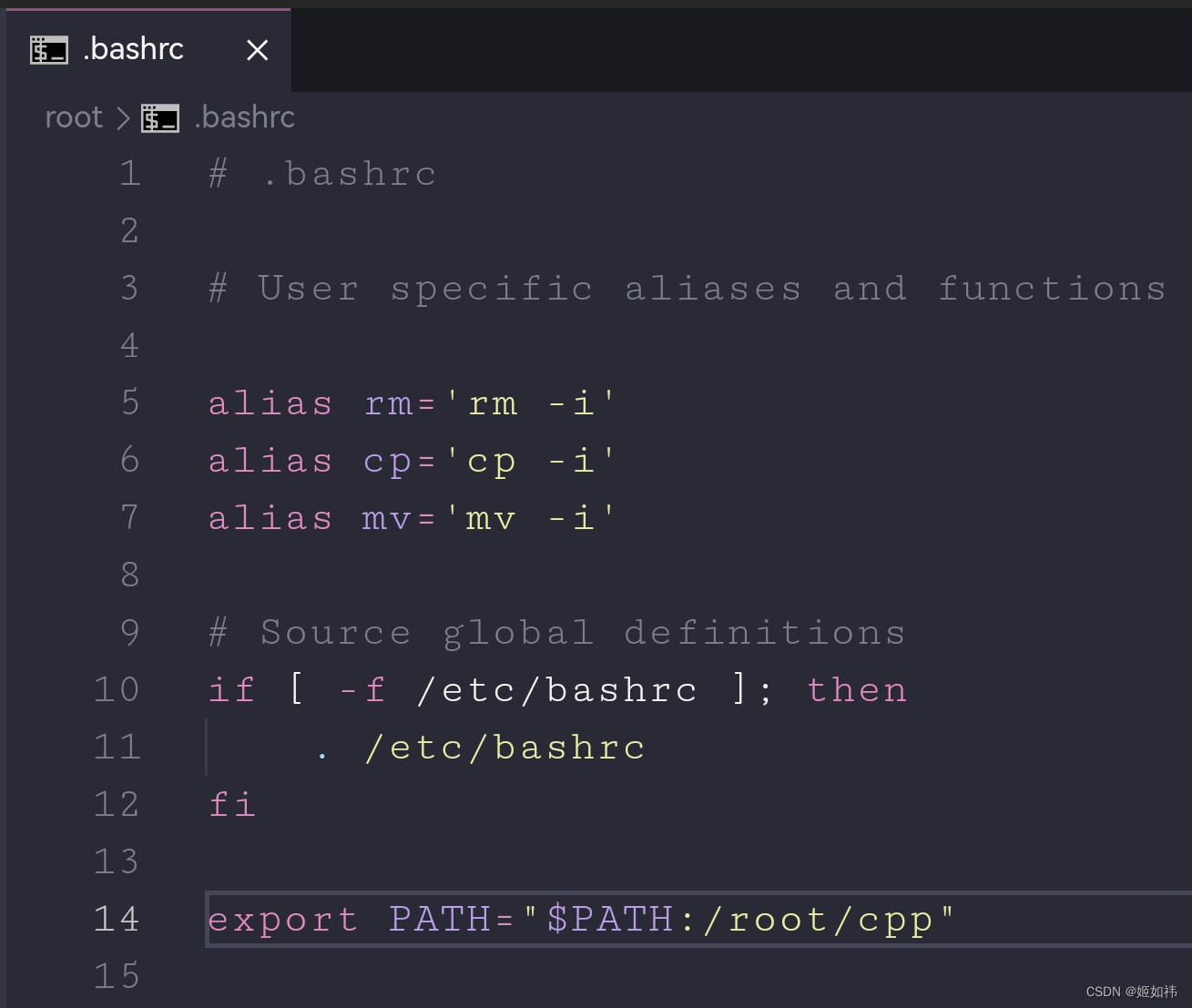Click line number 10 in gutter

tap(117, 689)
